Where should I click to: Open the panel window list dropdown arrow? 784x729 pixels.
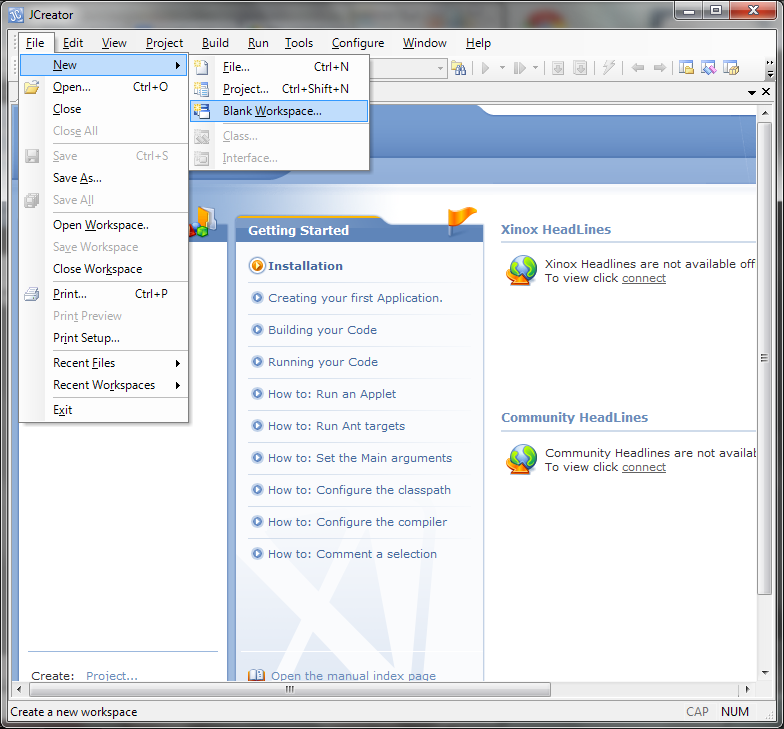coord(752,92)
